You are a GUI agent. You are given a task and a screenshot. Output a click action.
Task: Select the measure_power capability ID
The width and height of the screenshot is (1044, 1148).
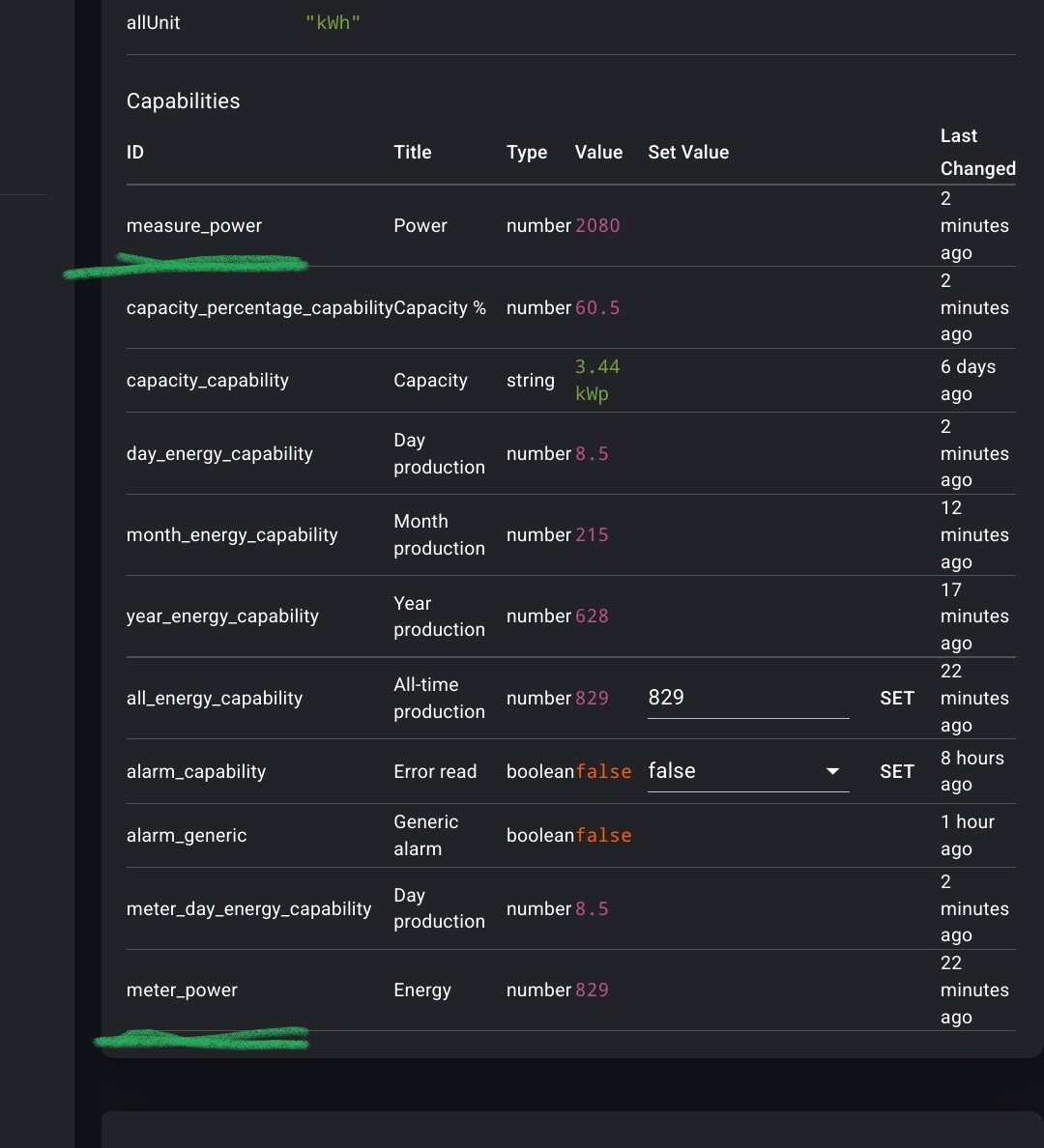coord(194,226)
